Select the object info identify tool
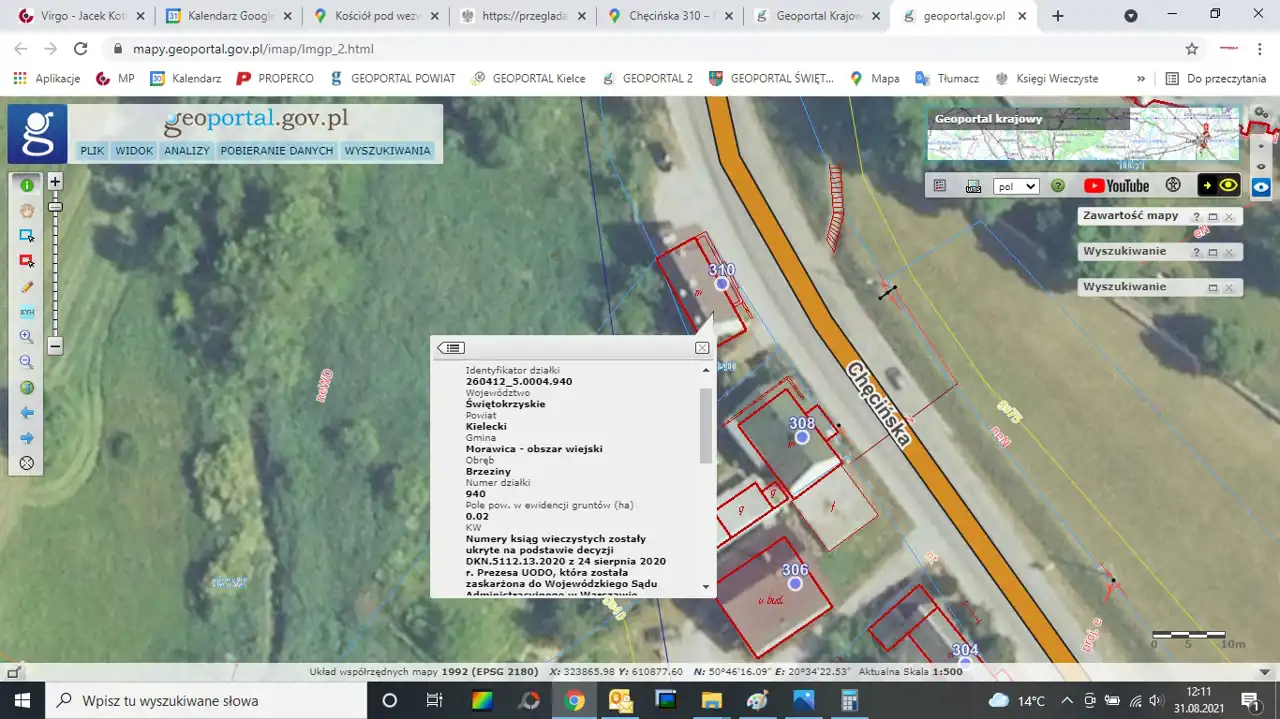This screenshot has height=719, width=1280. [x=27, y=185]
